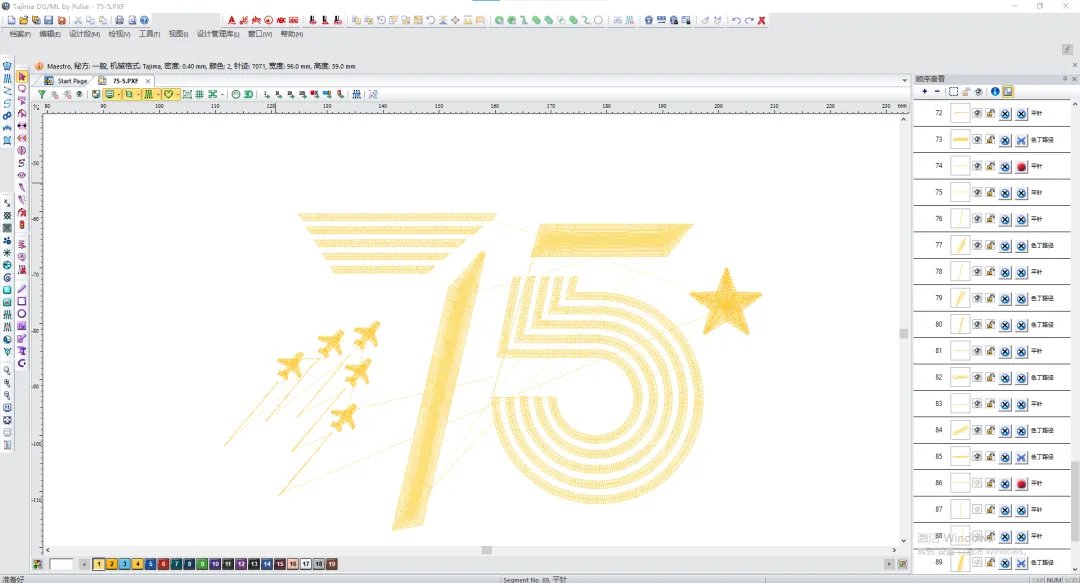Select the square shape tool in left toolbox
This screenshot has width=1080, height=583.
[x=22, y=301]
